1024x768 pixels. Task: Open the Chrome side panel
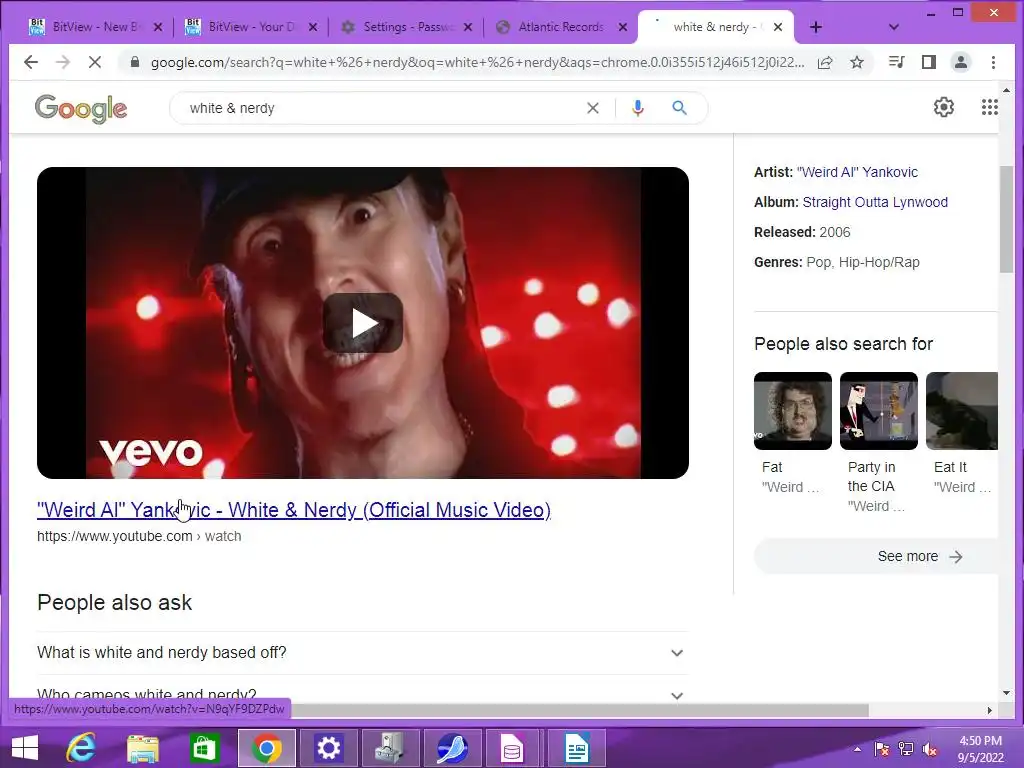coord(929,62)
